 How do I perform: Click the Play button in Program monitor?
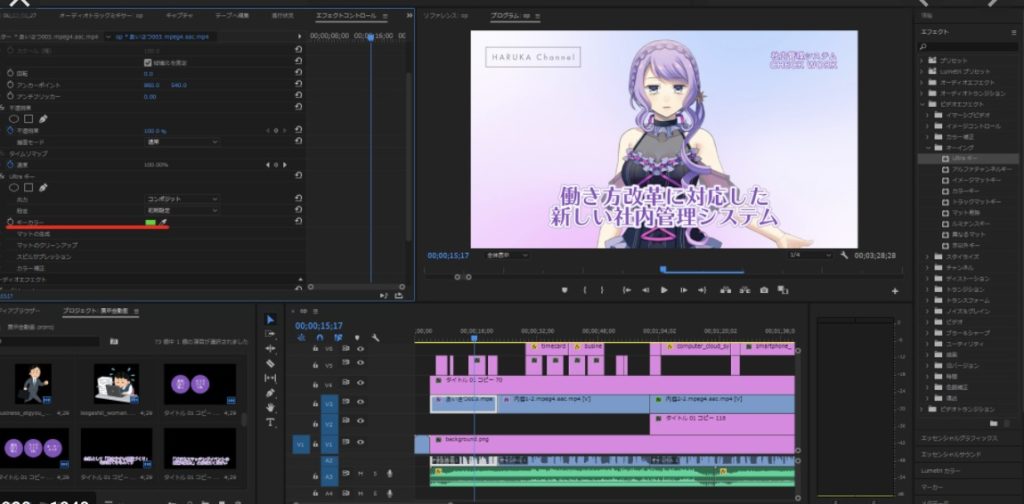[664, 291]
